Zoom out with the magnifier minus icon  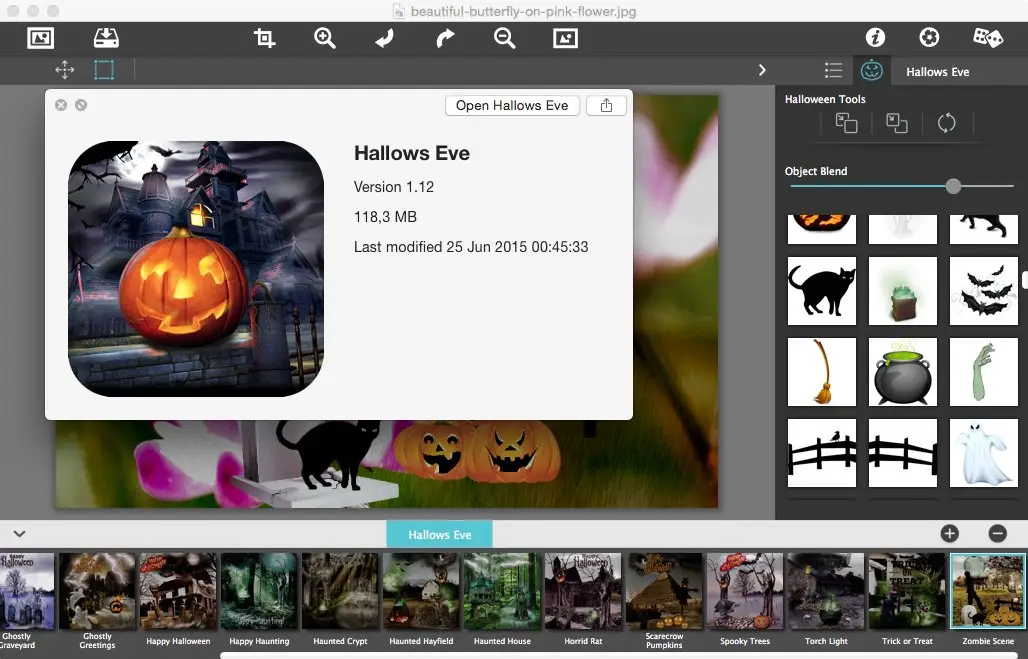pos(504,38)
